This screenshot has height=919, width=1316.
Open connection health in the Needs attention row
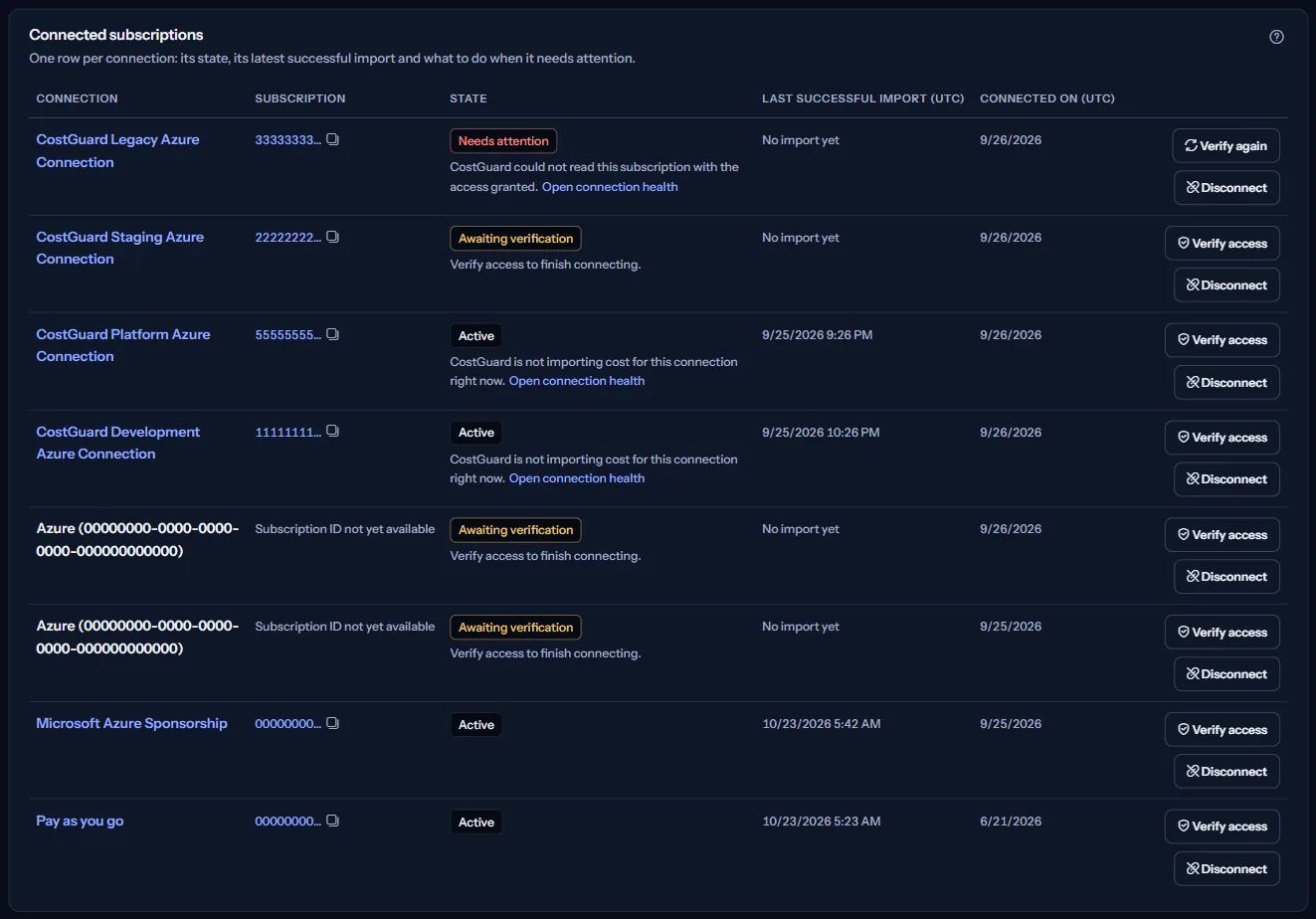tap(610, 186)
